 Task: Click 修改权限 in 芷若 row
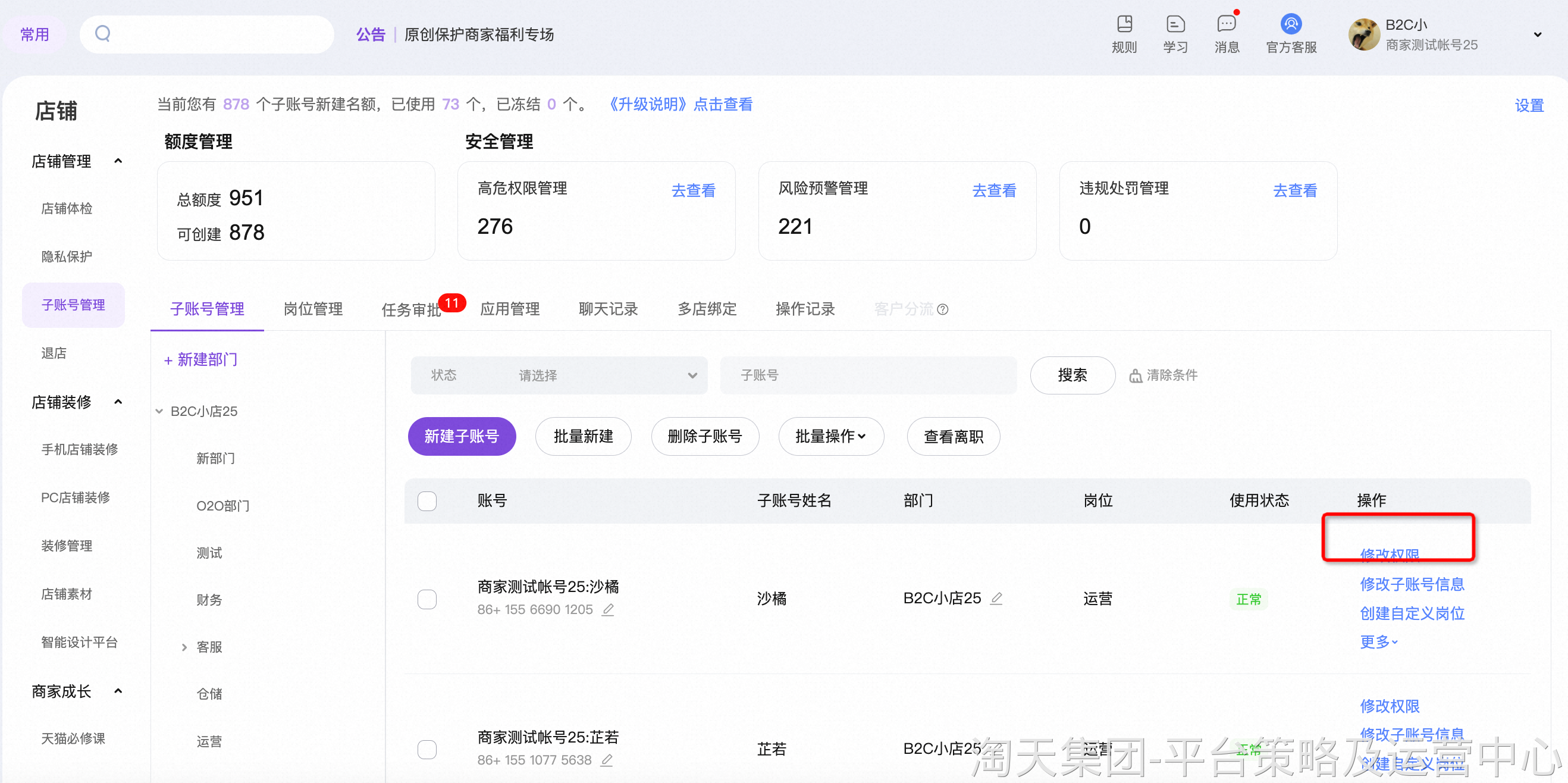[1389, 705]
